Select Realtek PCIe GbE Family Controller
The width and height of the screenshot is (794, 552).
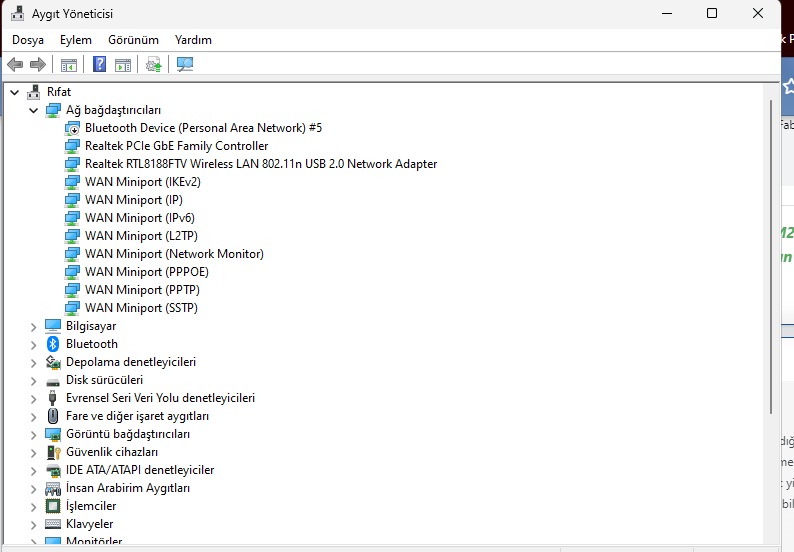click(x=176, y=146)
